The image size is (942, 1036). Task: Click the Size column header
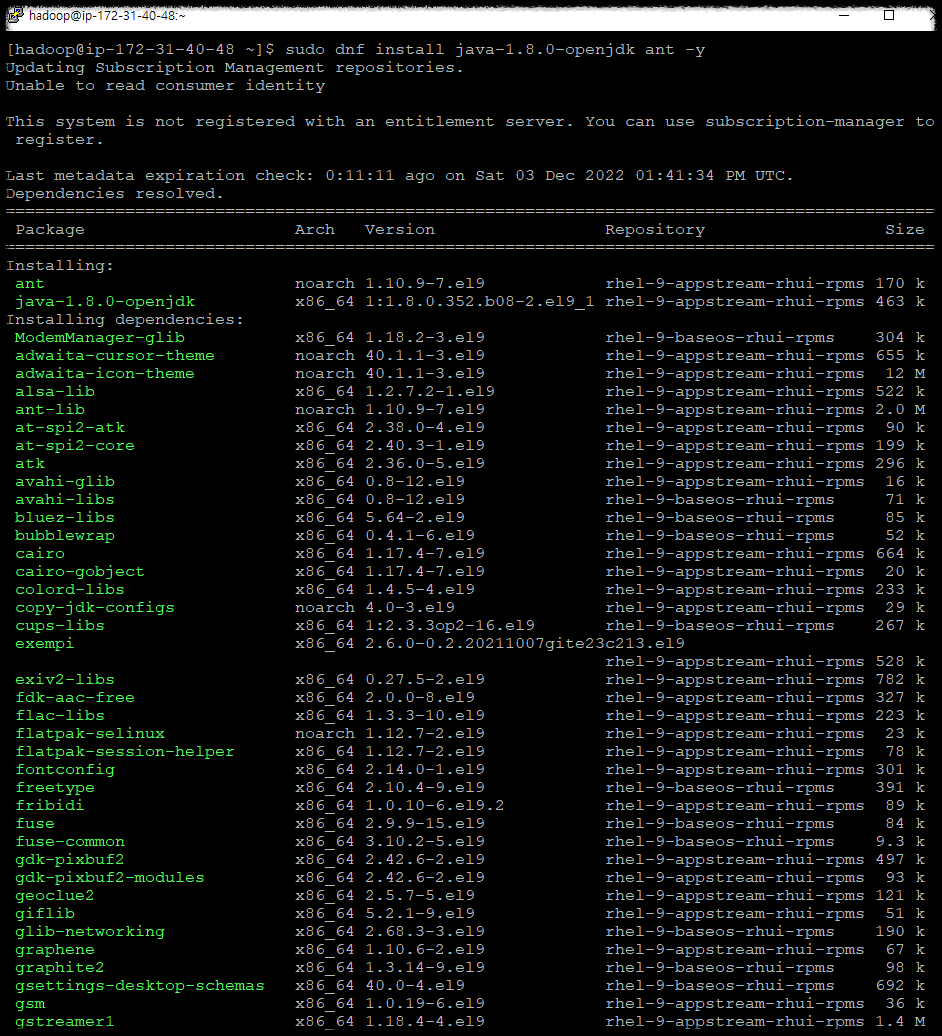pos(904,229)
